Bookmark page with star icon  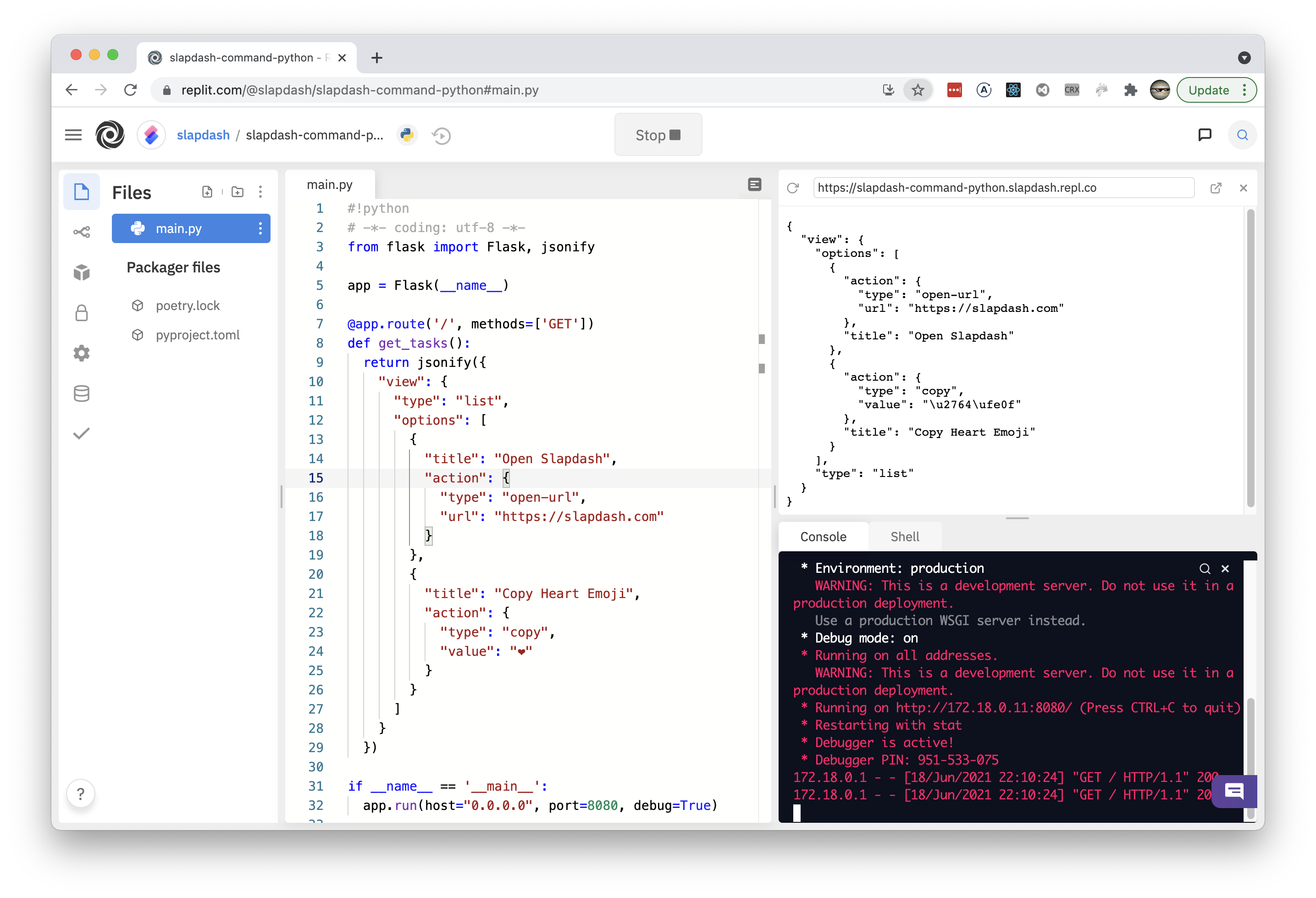(918, 90)
